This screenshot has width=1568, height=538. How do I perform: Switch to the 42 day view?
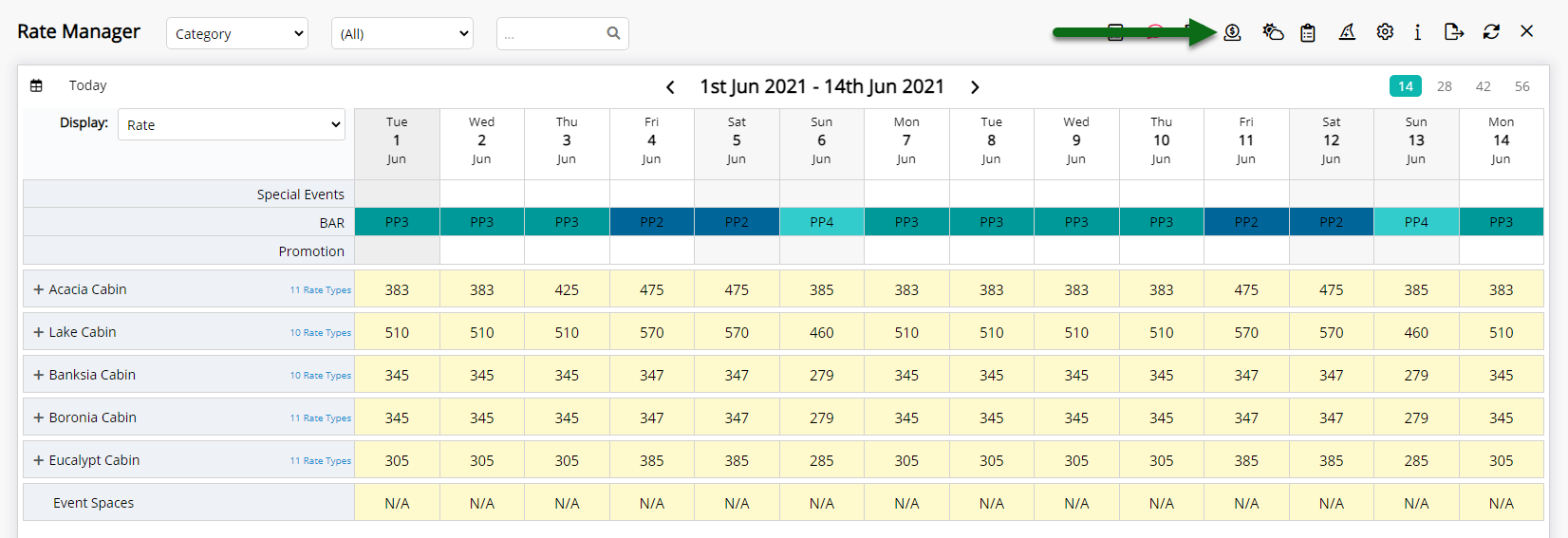(x=1484, y=86)
